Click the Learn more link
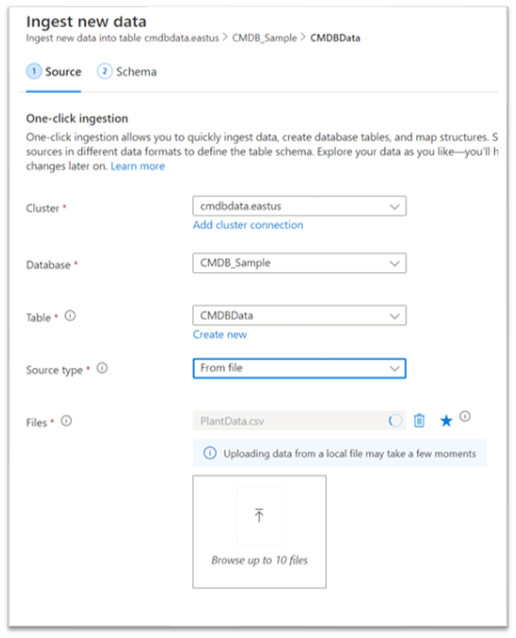516x638 pixels. pos(138,166)
